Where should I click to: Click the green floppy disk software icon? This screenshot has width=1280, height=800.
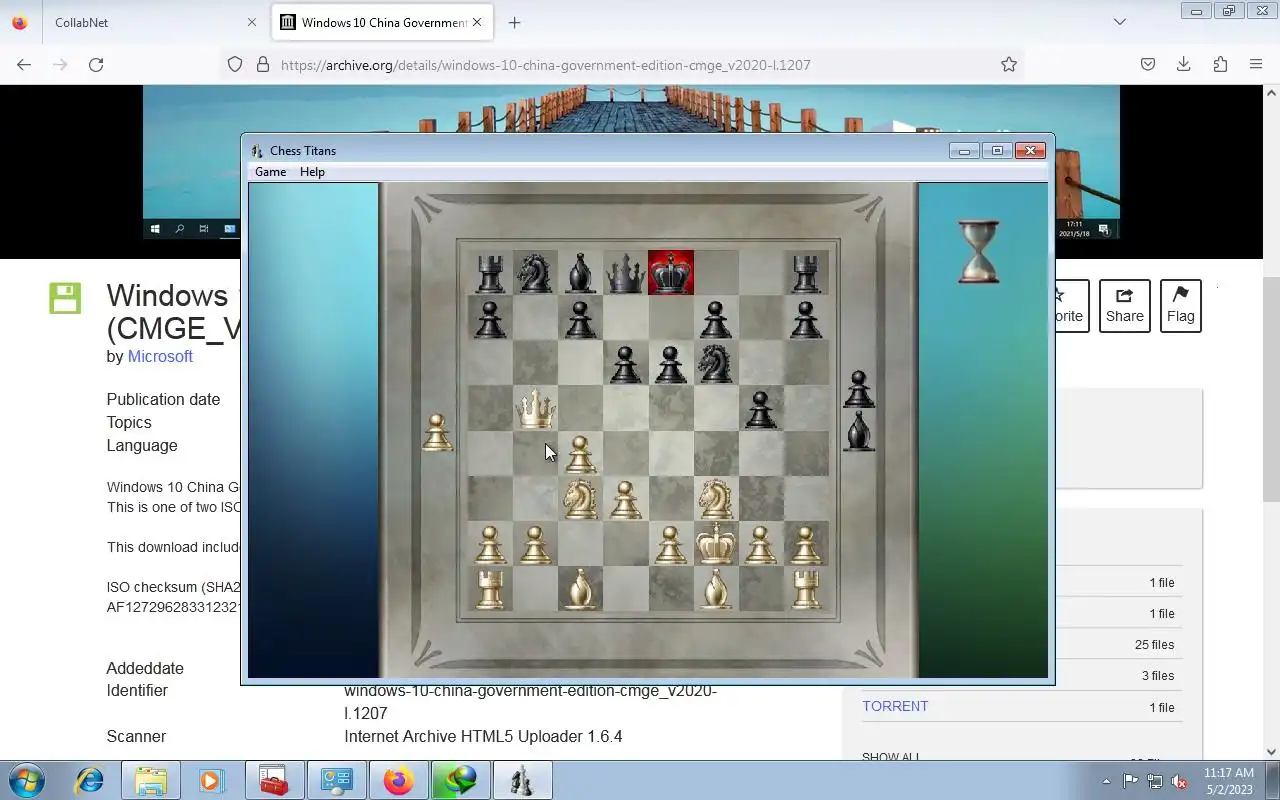(x=65, y=298)
